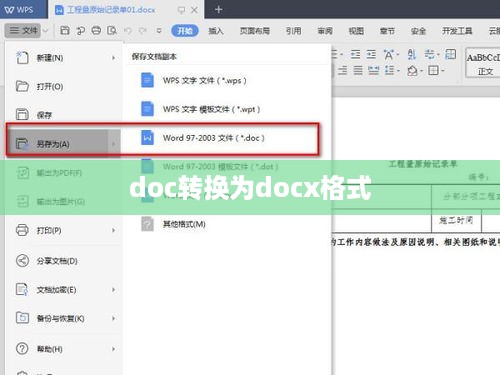Expand the 另存为(A) submenu arrow
Image resolution: width=500 pixels, height=375 pixels.
click(x=114, y=144)
